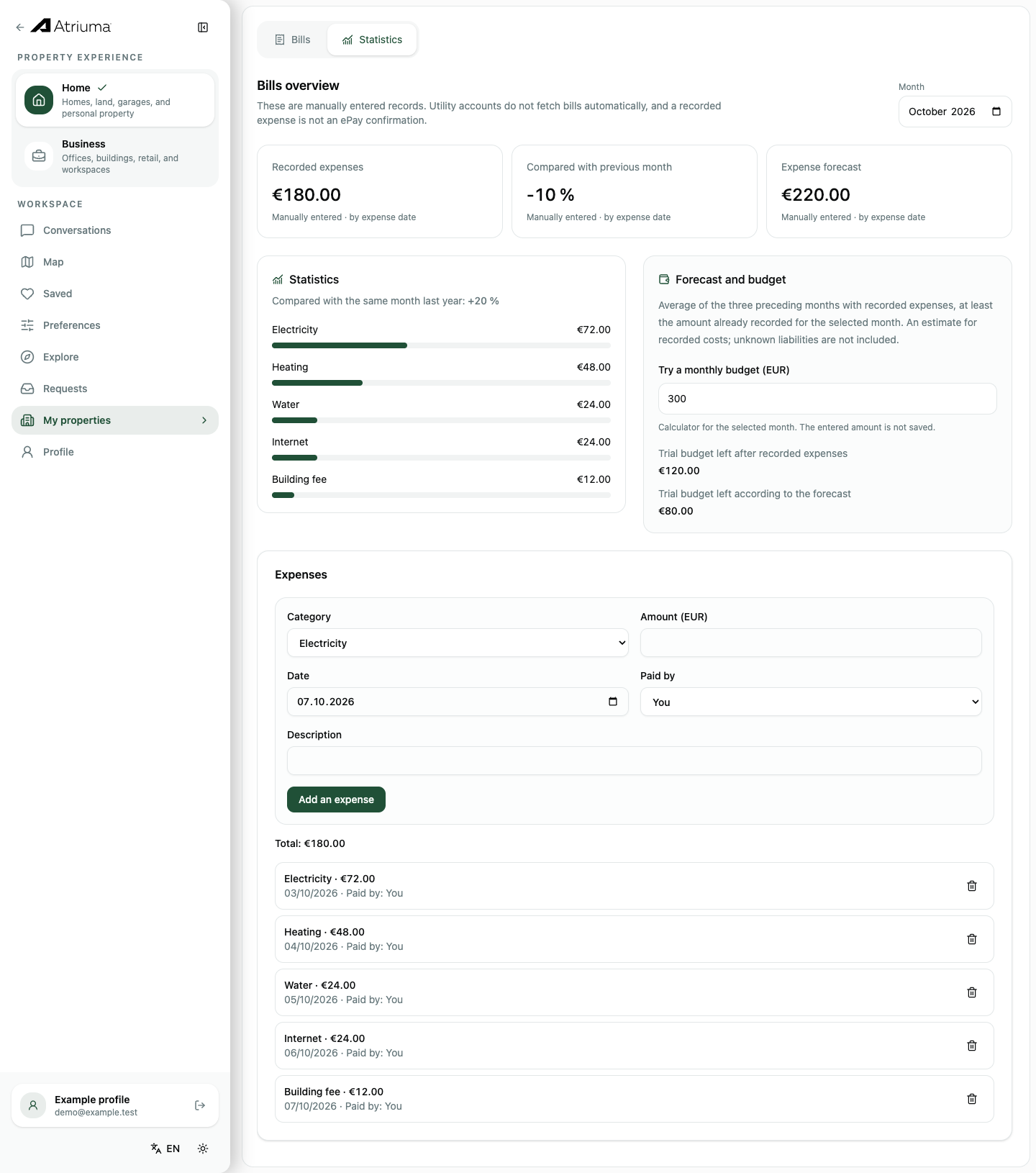Click the Description input field
This screenshot has height=1173, width=1036.
click(x=635, y=761)
